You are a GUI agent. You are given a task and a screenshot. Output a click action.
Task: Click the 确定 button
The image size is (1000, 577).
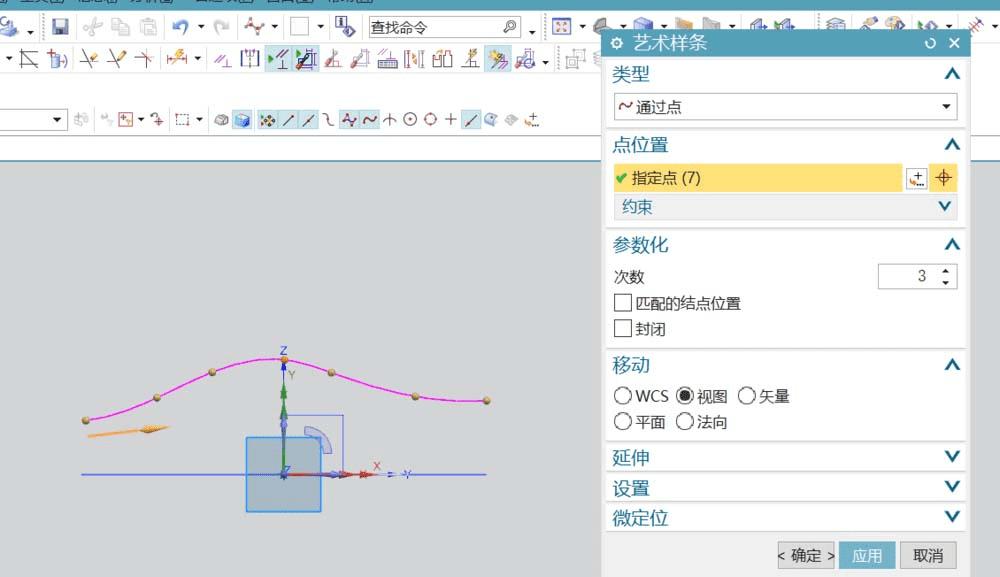(x=806, y=555)
